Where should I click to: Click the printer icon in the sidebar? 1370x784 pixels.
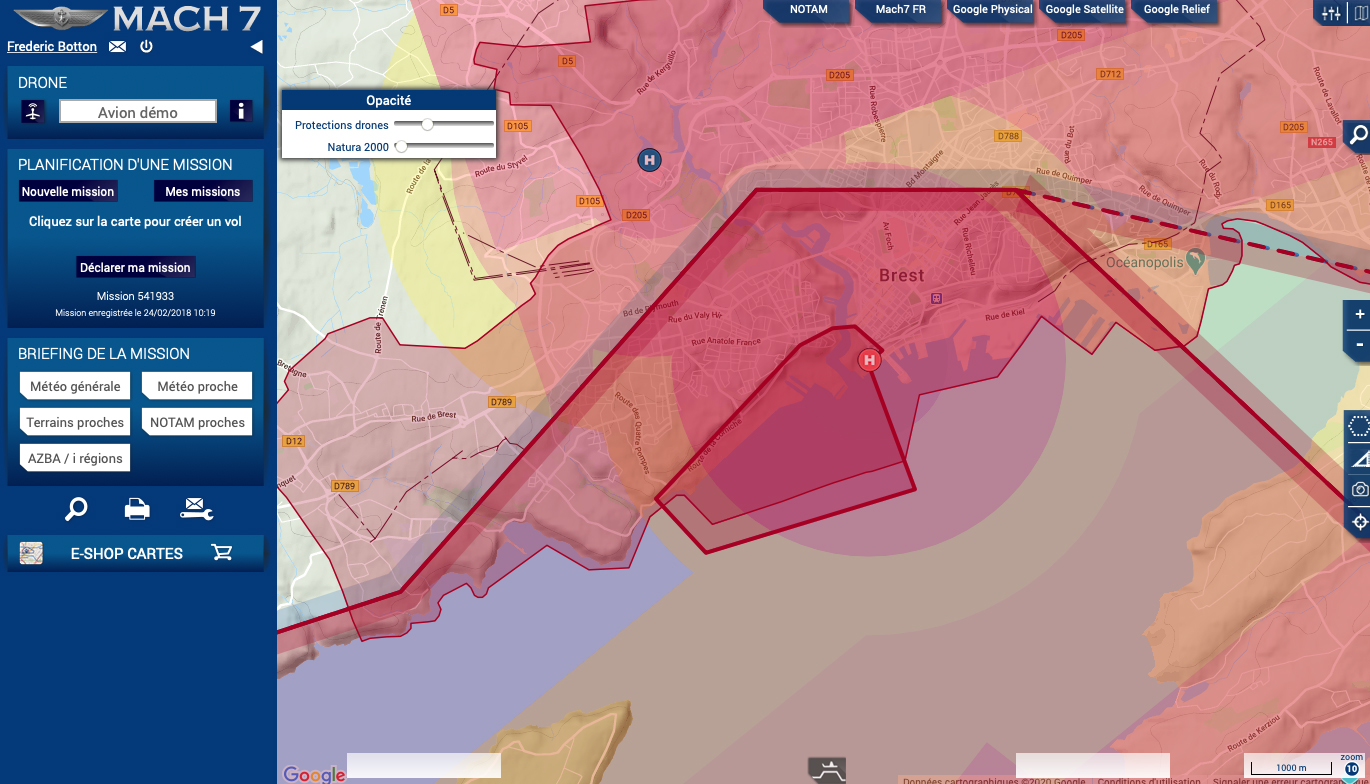point(137,509)
